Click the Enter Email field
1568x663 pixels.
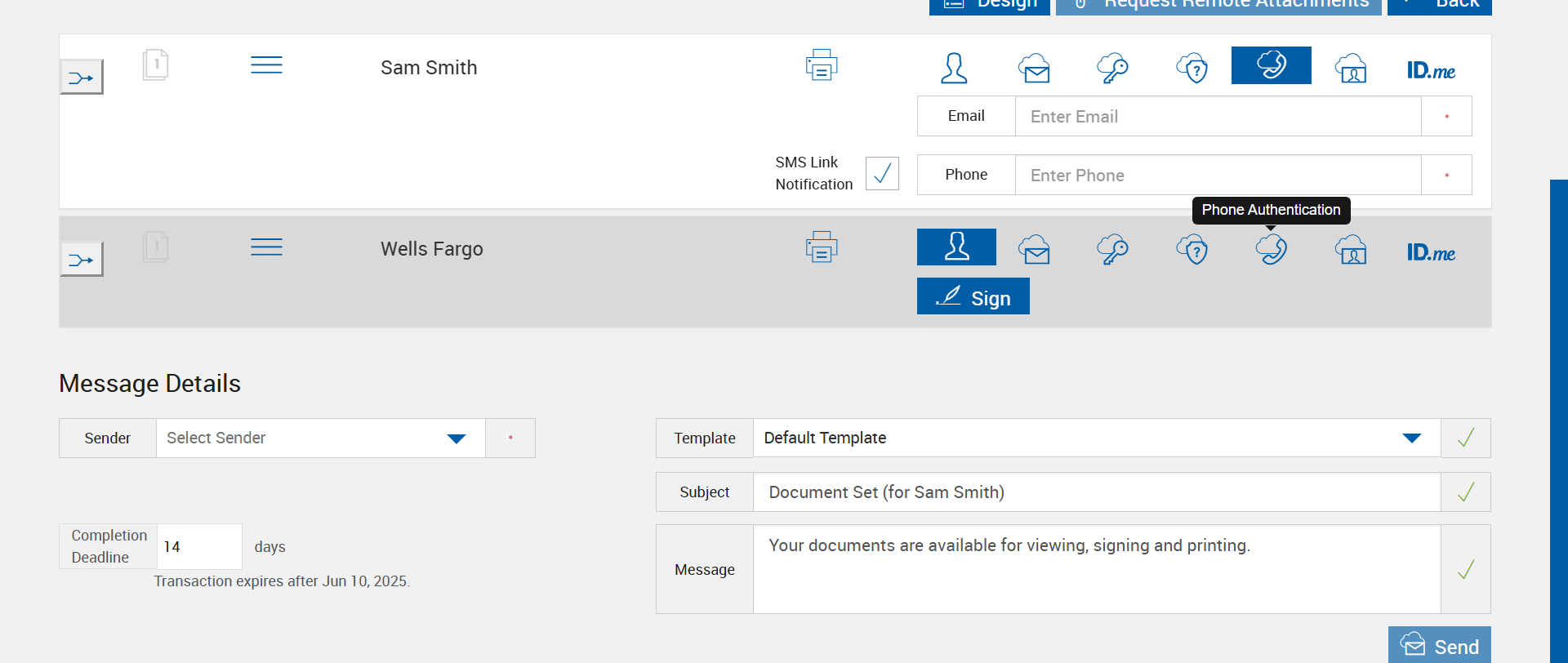(x=1217, y=117)
